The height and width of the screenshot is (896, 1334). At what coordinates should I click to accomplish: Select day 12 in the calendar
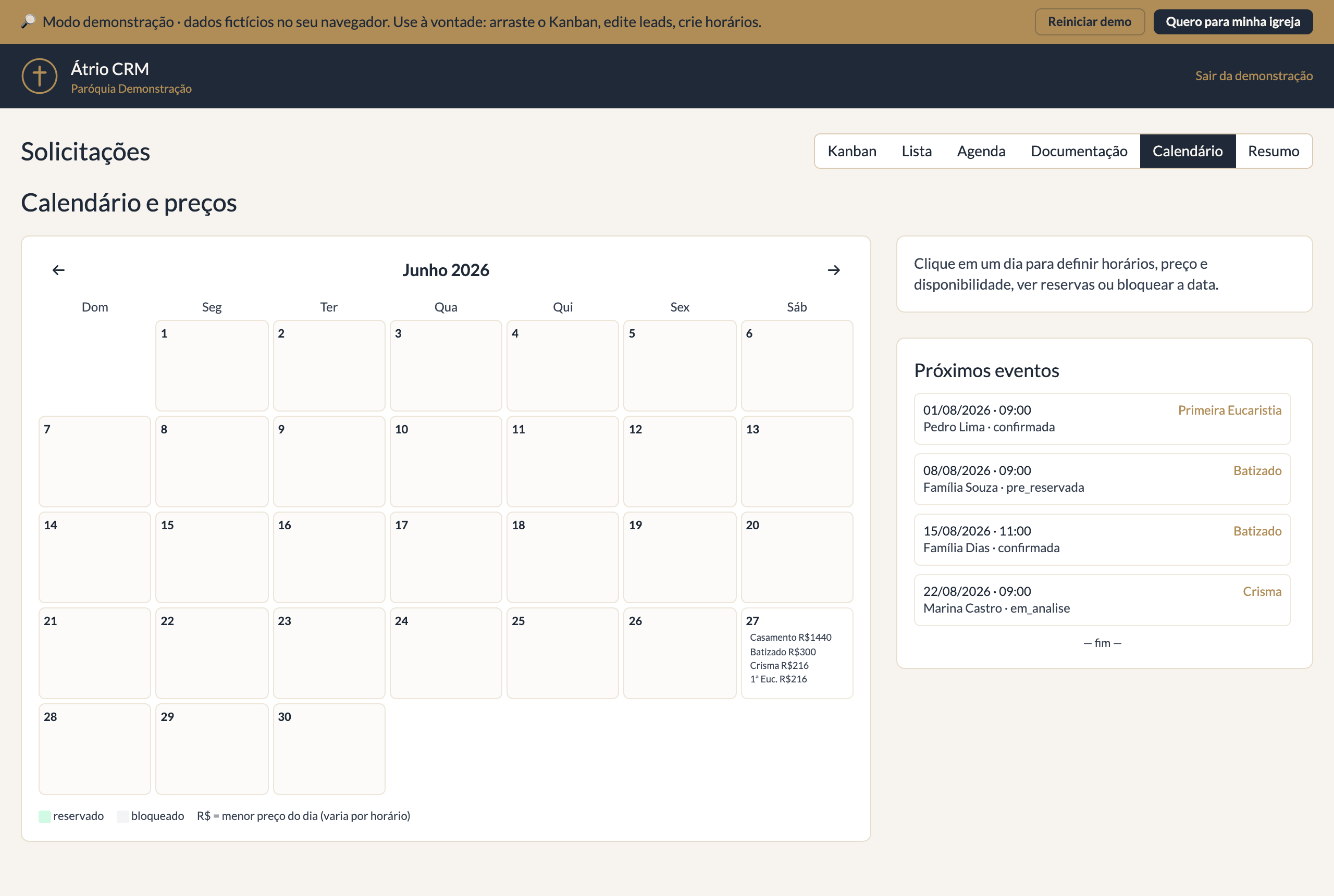tap(680, 462)
